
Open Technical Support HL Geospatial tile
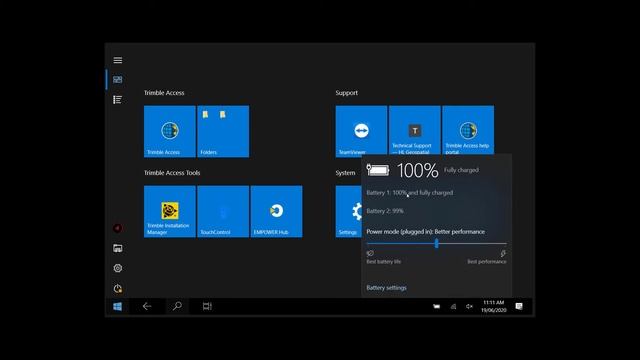point(415,131)
